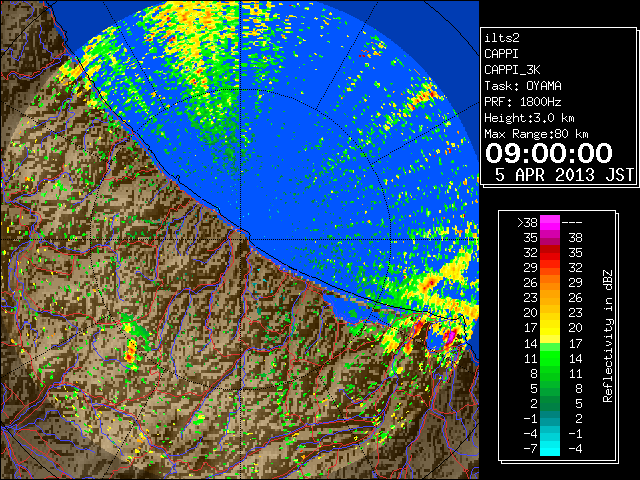The height and width of the screenshot is (480, 640).
Task: Select the "CAPPI_3K" product label
Action: point(512,70)
